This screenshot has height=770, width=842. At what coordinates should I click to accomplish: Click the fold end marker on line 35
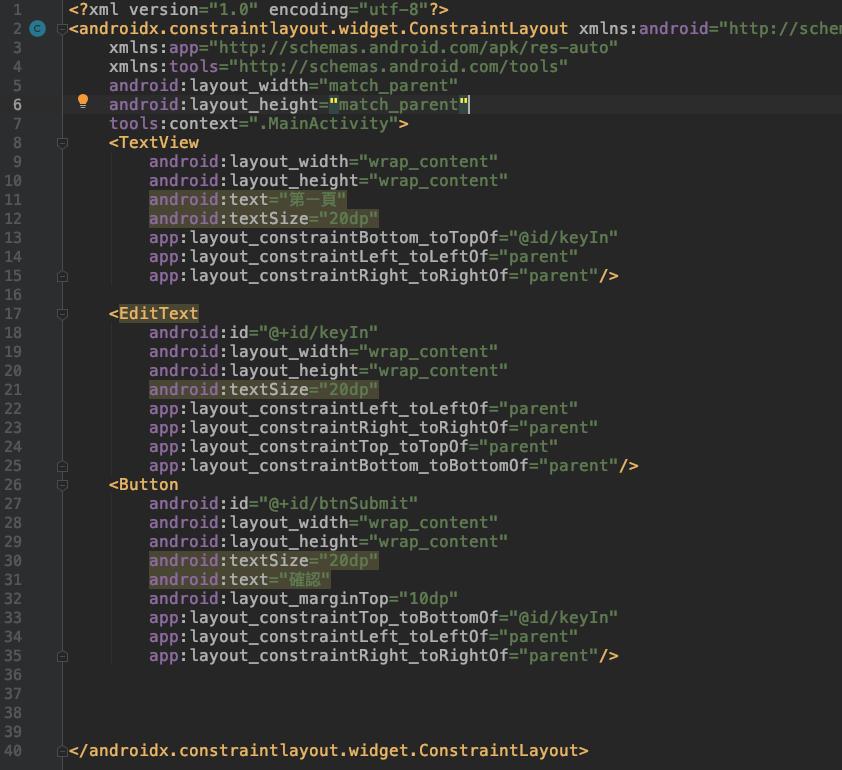tap(62, 656)
